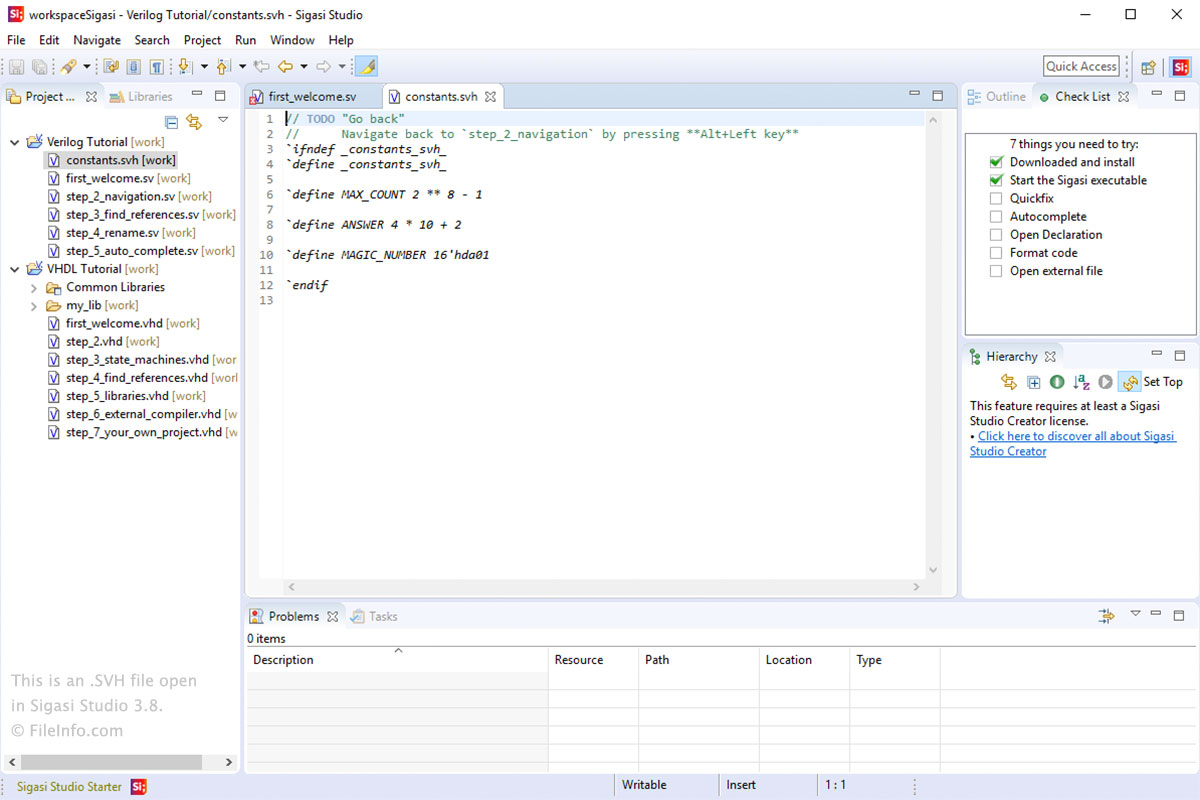Toggle Block Selection Mode toolbar icon

click(x=134, y=67)
